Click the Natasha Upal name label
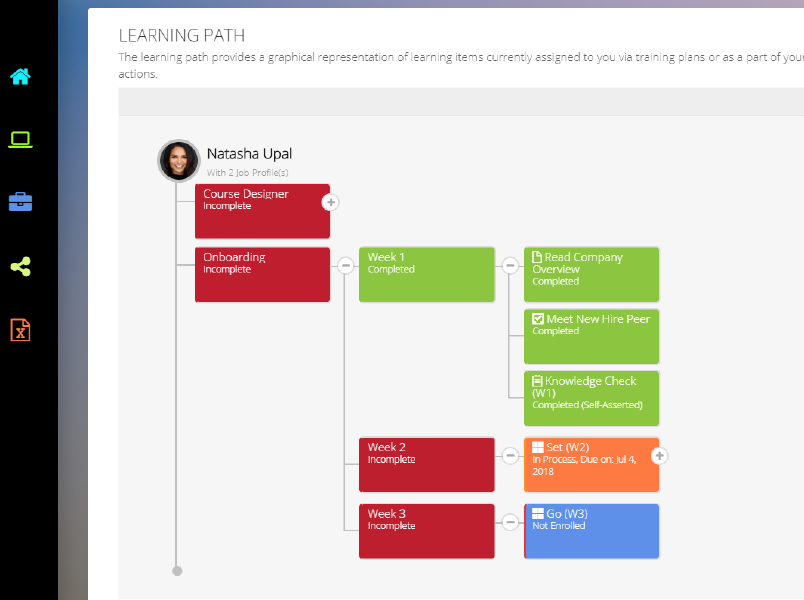The image size is (804, 600). pos(249,154)
